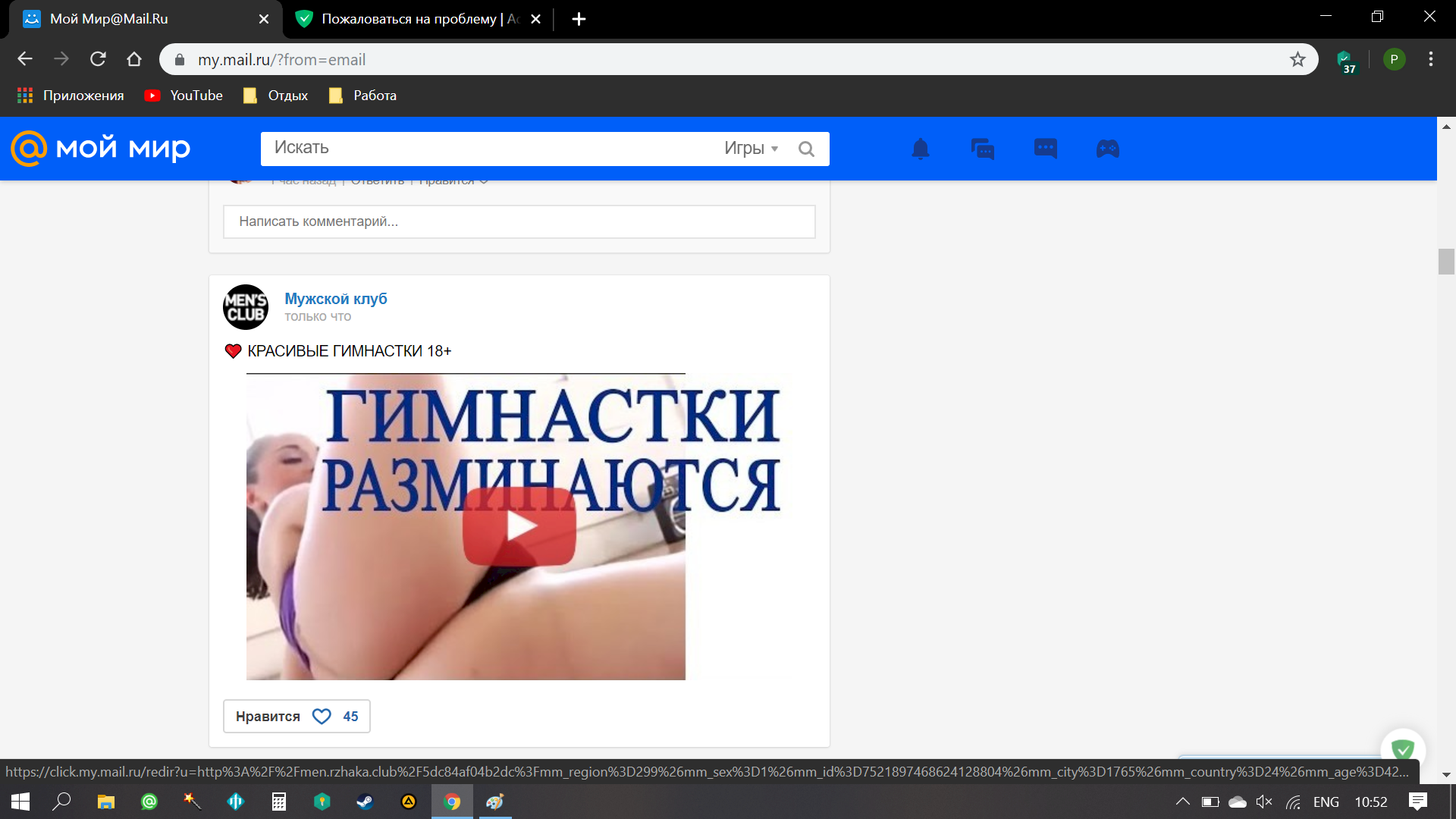
Task: Open the messages chat icon in header
Action: click(x=983, y=149)
